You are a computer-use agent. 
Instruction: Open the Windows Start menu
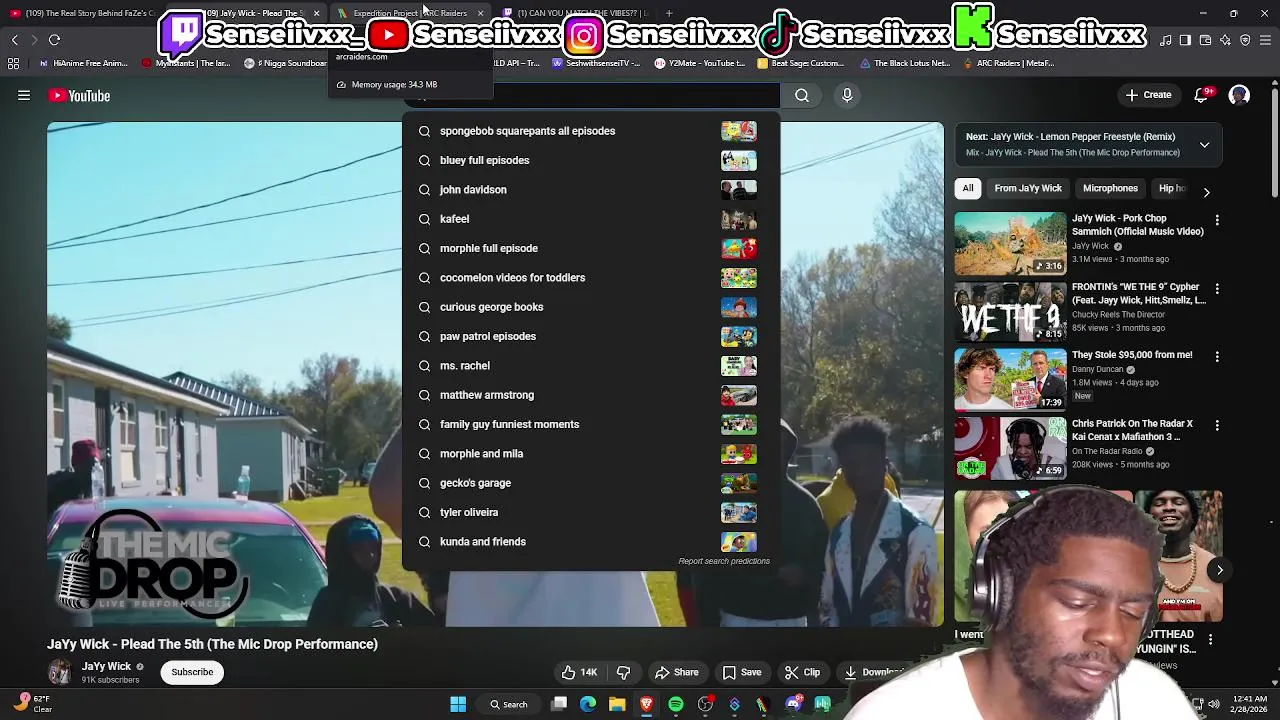click(458, 705)
